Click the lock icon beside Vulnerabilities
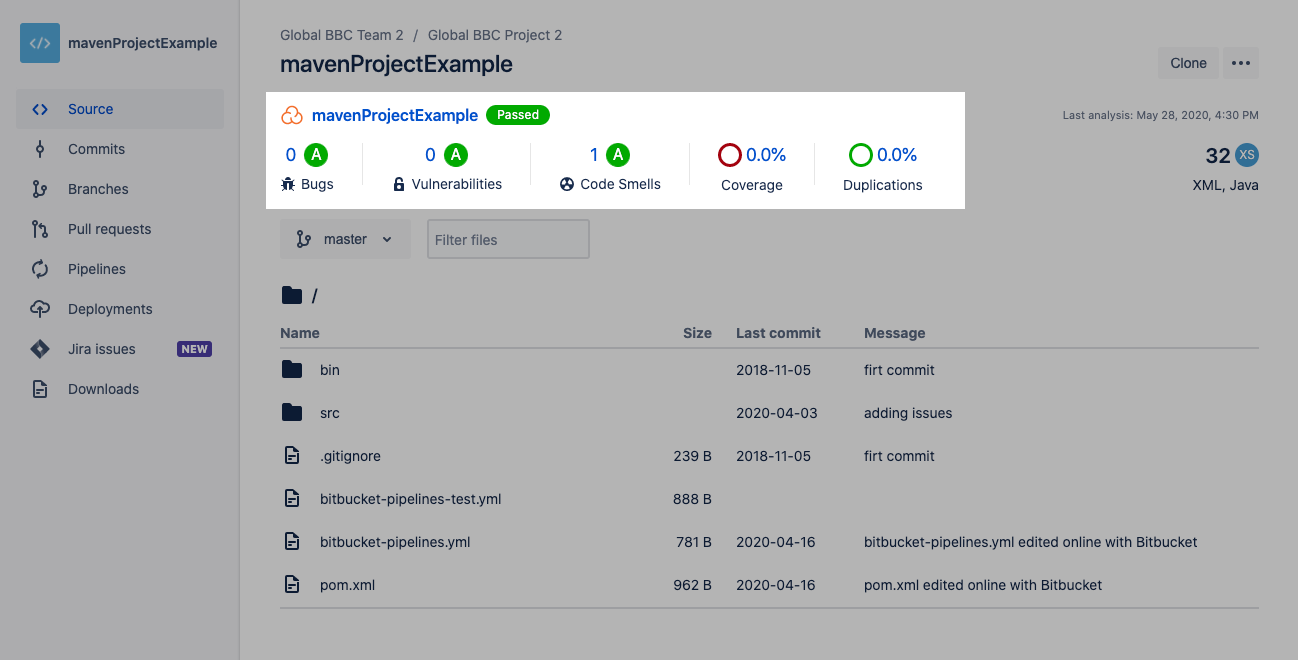Viewport: 1298px width, 660px height. click(x=399, y=184)
